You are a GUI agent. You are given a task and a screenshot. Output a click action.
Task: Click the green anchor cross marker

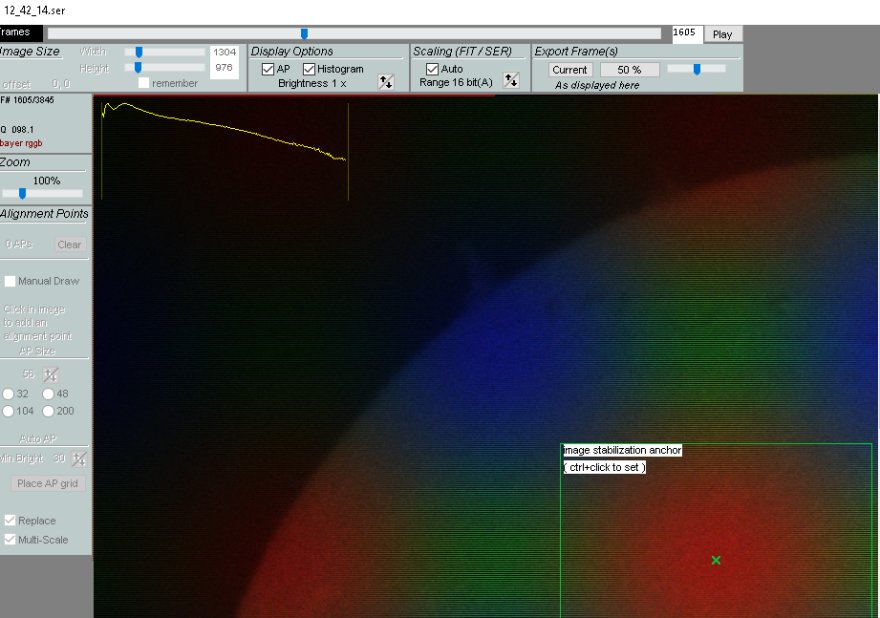tap(716, 560)
